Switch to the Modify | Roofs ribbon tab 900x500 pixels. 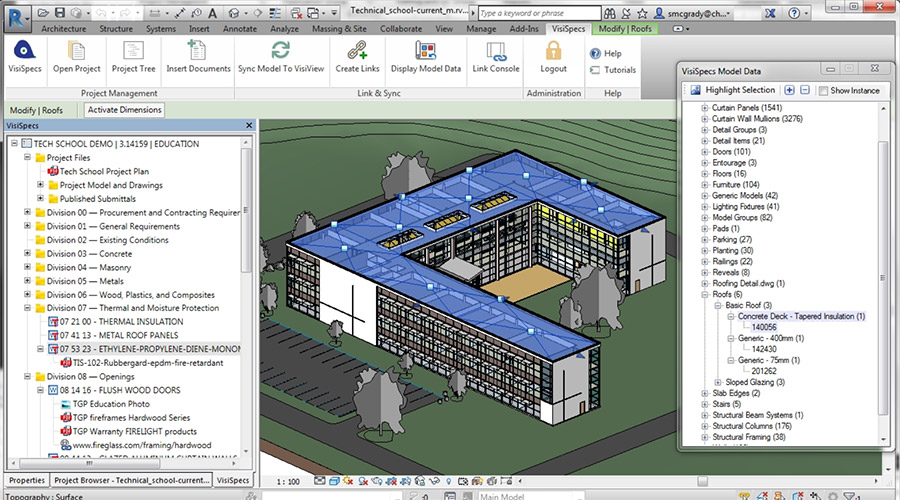625,28
